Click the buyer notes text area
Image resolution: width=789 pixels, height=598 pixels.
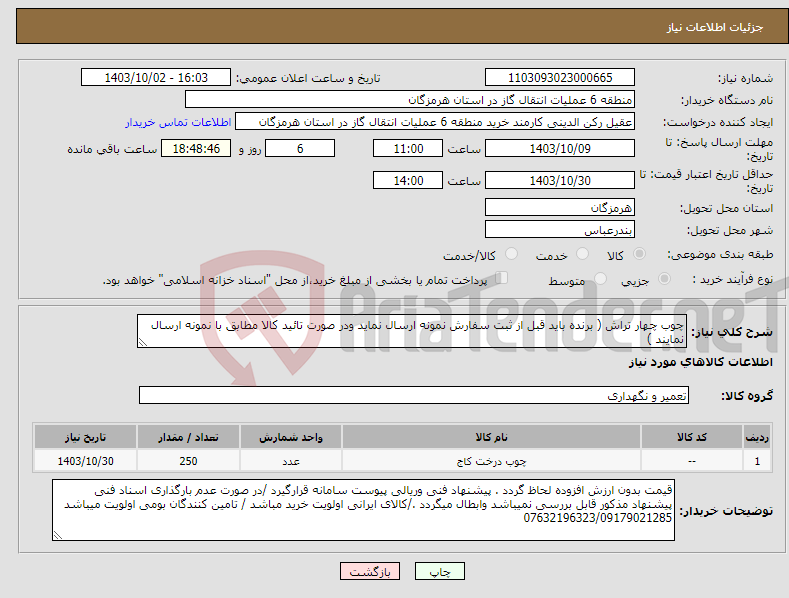(363, 510)
